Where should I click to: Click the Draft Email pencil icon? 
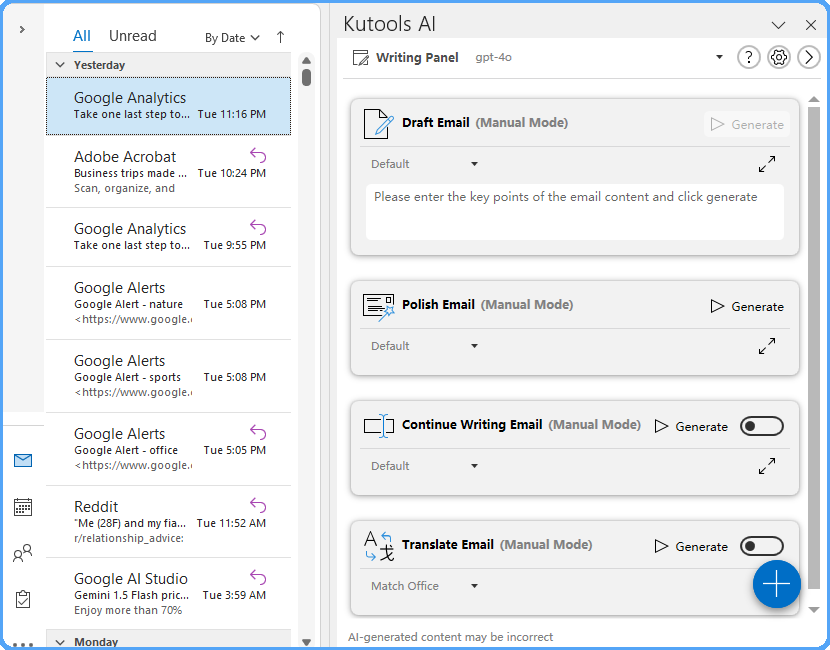[x=375, y=122]
